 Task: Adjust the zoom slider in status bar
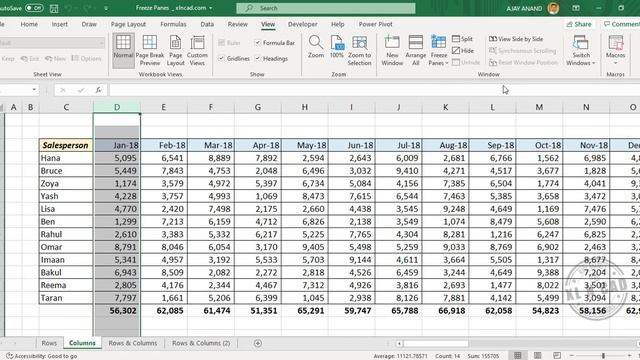603,356
